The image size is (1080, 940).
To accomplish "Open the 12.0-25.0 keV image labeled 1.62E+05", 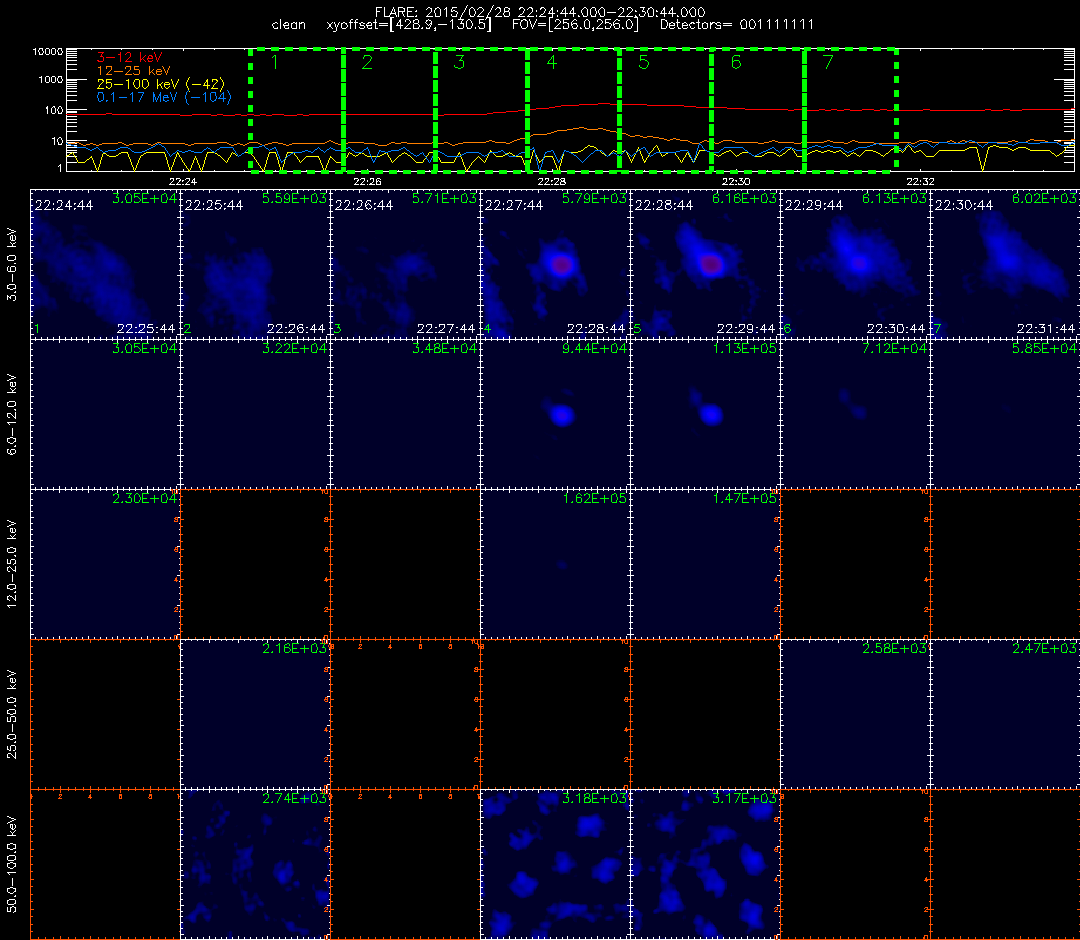I will click(x=555, y=564).
